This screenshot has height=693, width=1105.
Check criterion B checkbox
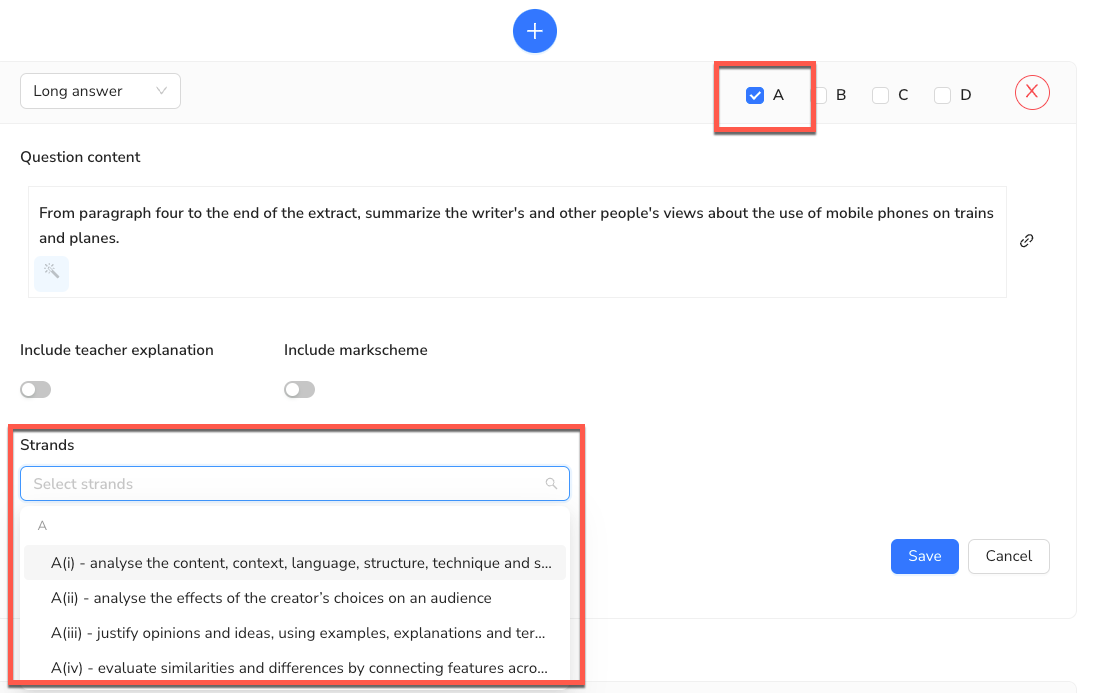point(819,96)
